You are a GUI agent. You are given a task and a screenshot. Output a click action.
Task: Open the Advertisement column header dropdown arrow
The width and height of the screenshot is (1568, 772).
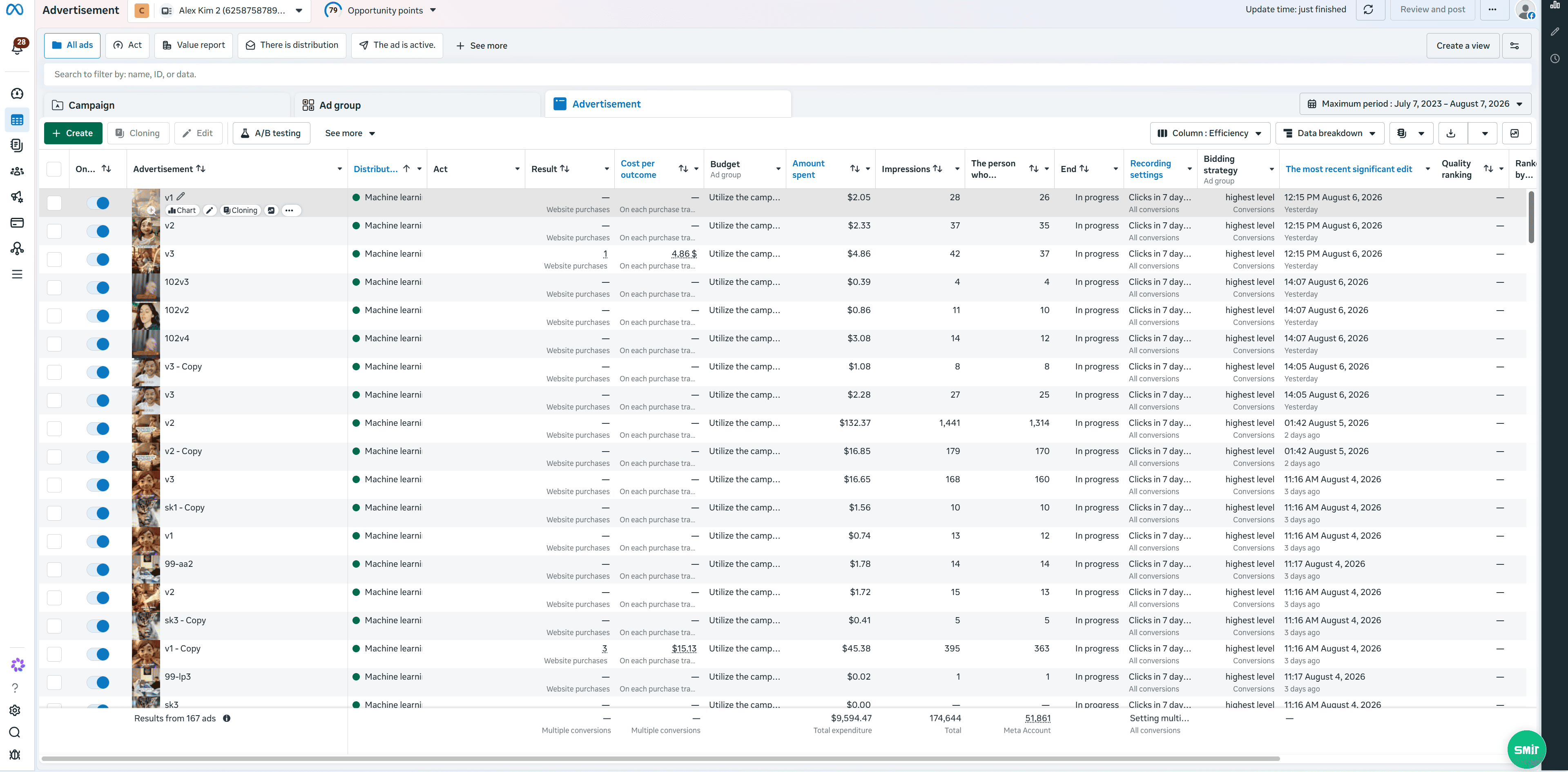click(x=340, y=169)
